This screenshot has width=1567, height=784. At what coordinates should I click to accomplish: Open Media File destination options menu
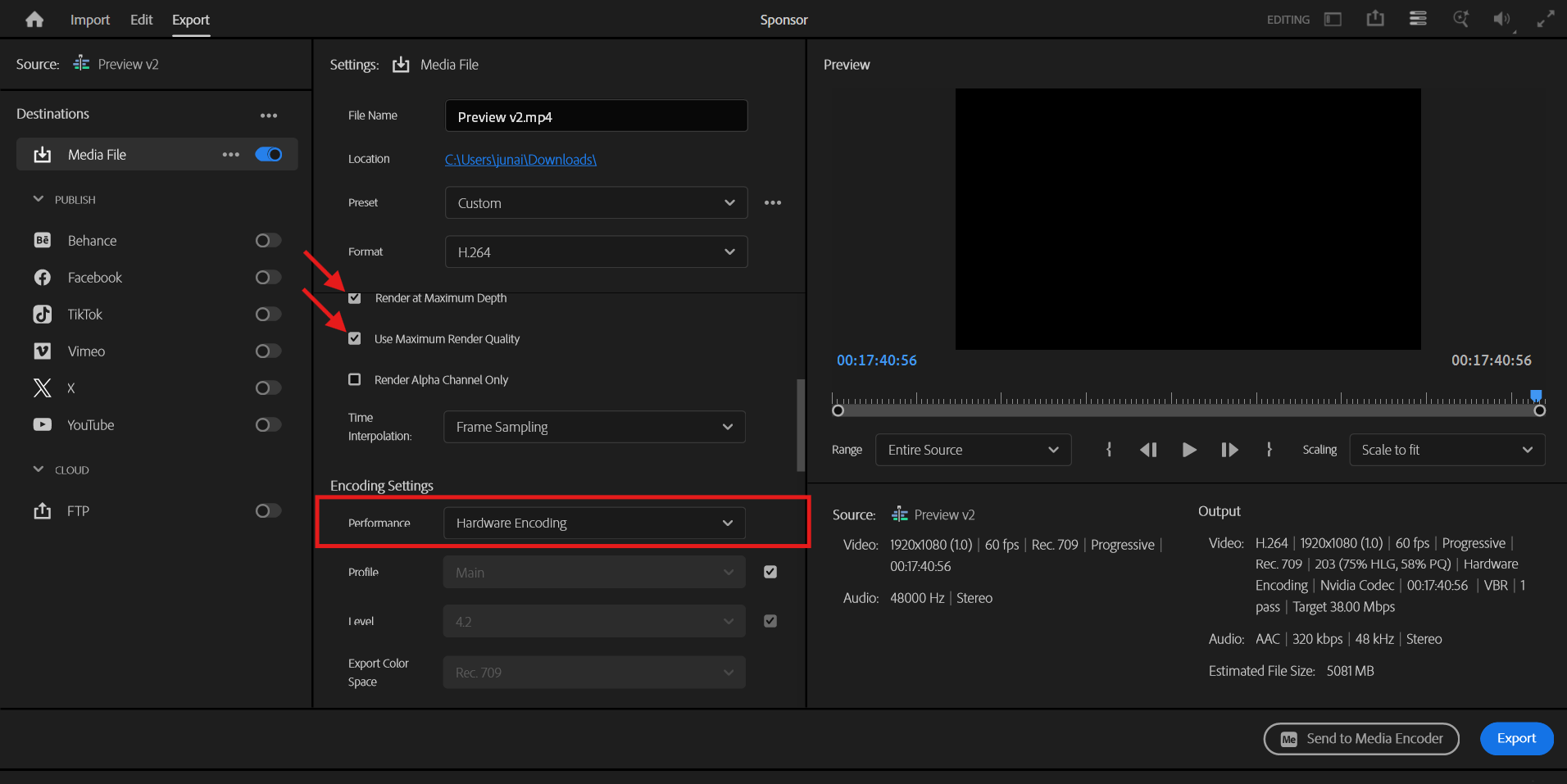[x=231, y=154]
